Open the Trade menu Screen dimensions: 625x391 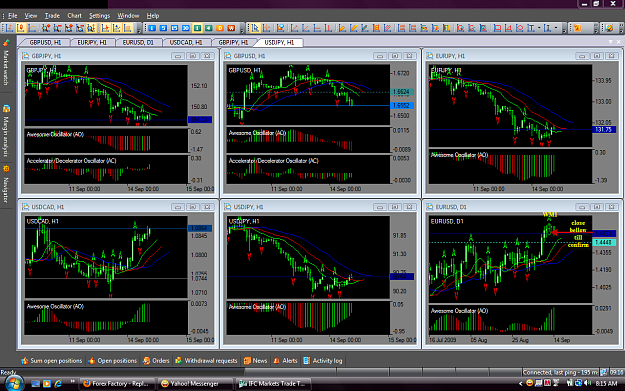[52, 16]
